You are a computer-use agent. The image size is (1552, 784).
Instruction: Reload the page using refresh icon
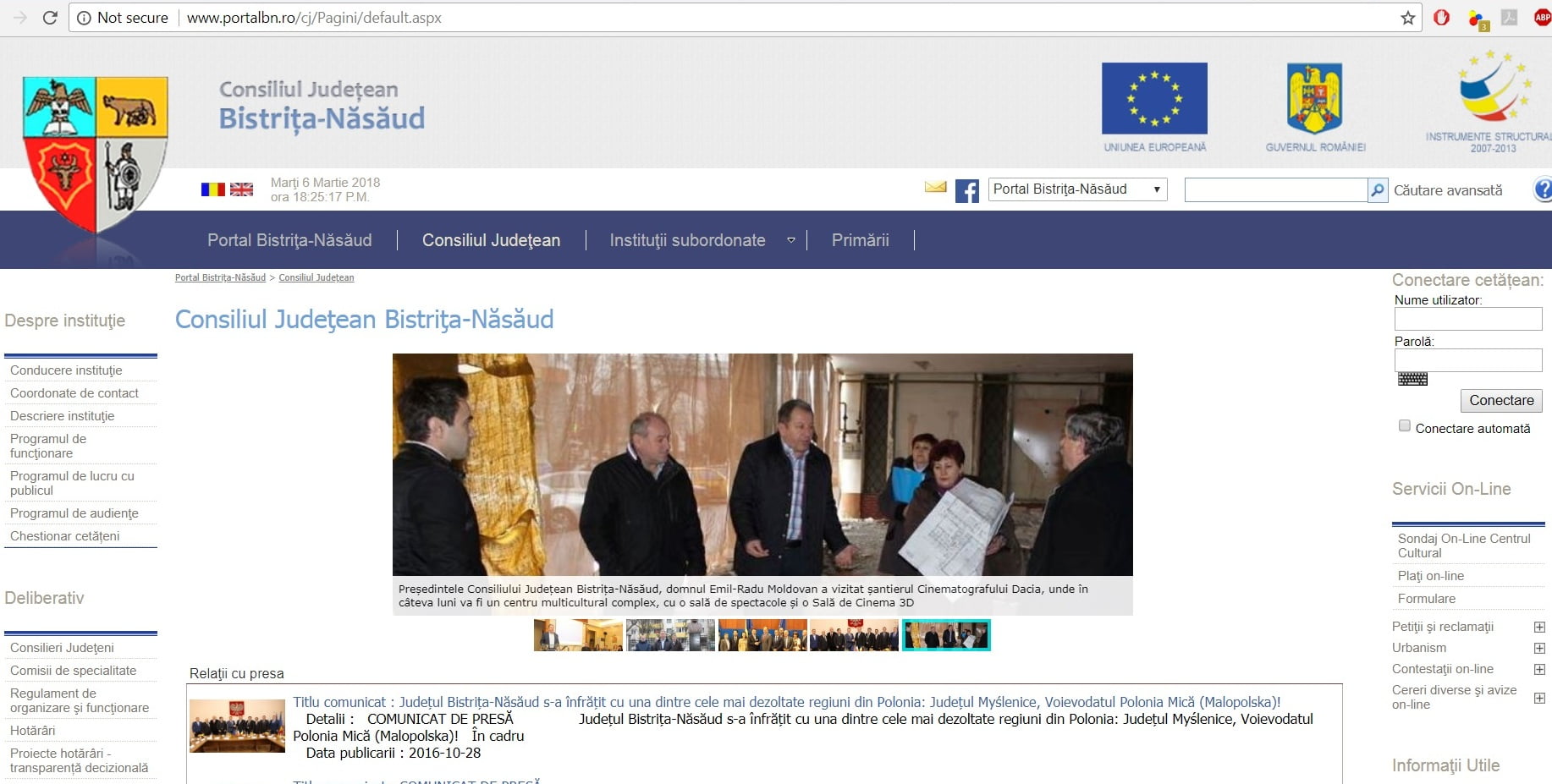point(50,18)
